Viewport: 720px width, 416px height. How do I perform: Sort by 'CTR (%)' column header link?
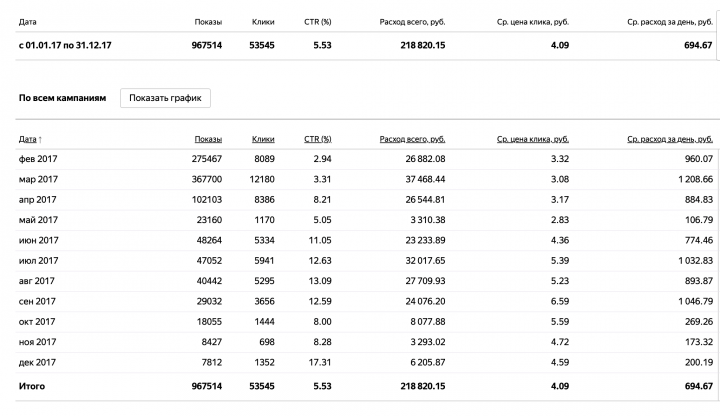pyautogui.click(x=318, y=139)
